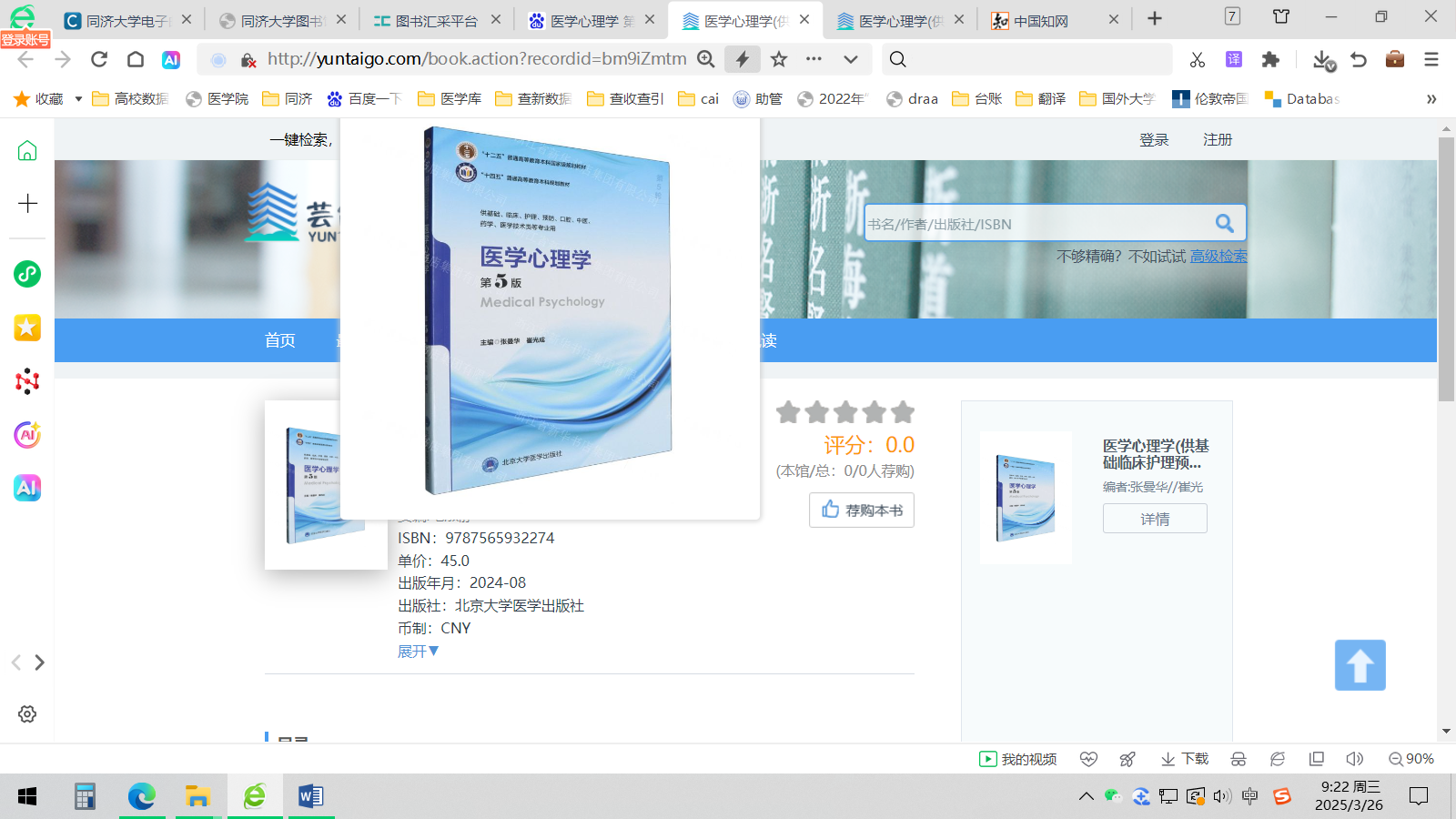
Task: Click the vertical scrollbar thumb
Action: coord(1446,269)
